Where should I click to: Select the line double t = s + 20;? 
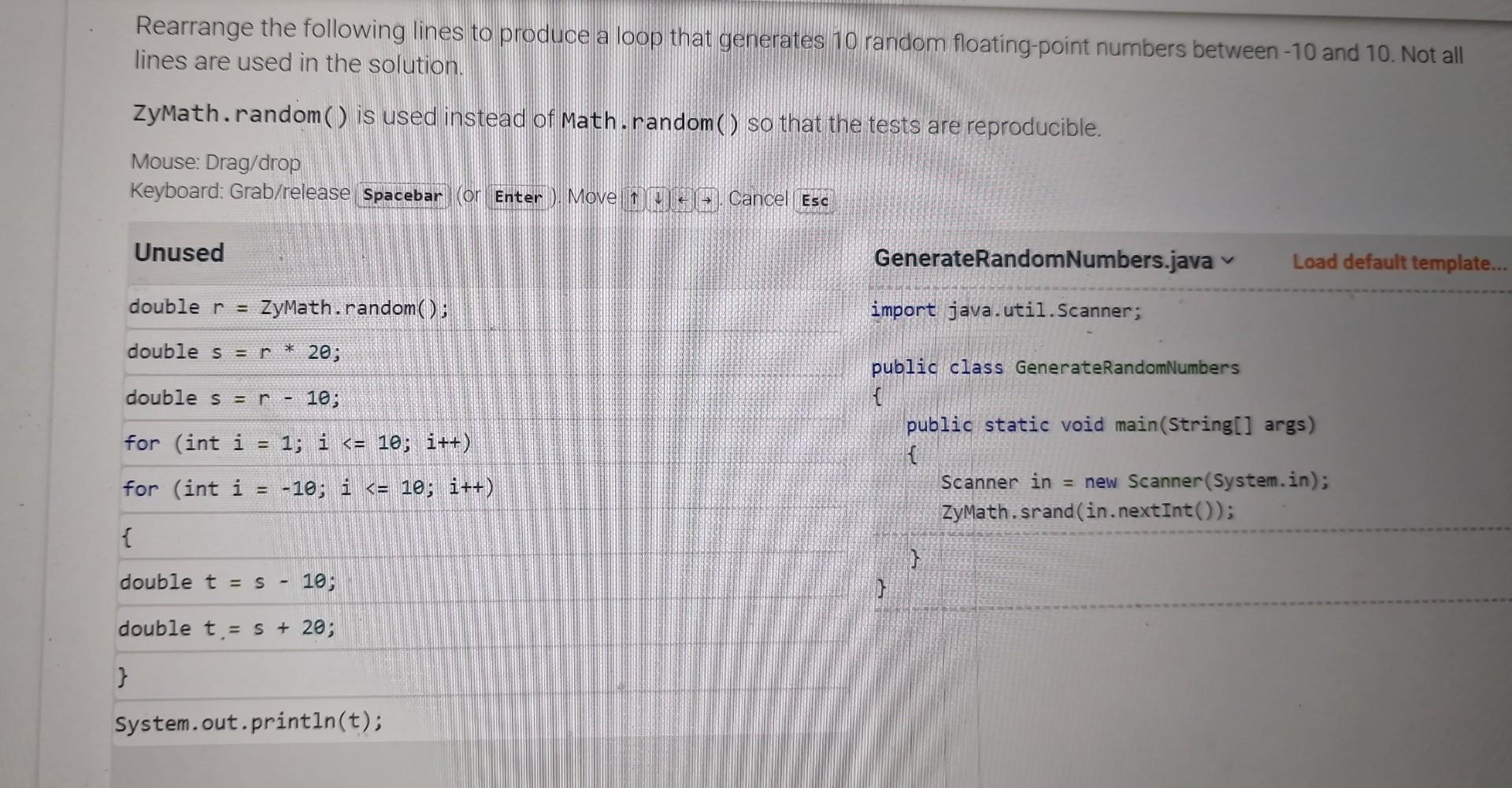[x=226, y=627]
